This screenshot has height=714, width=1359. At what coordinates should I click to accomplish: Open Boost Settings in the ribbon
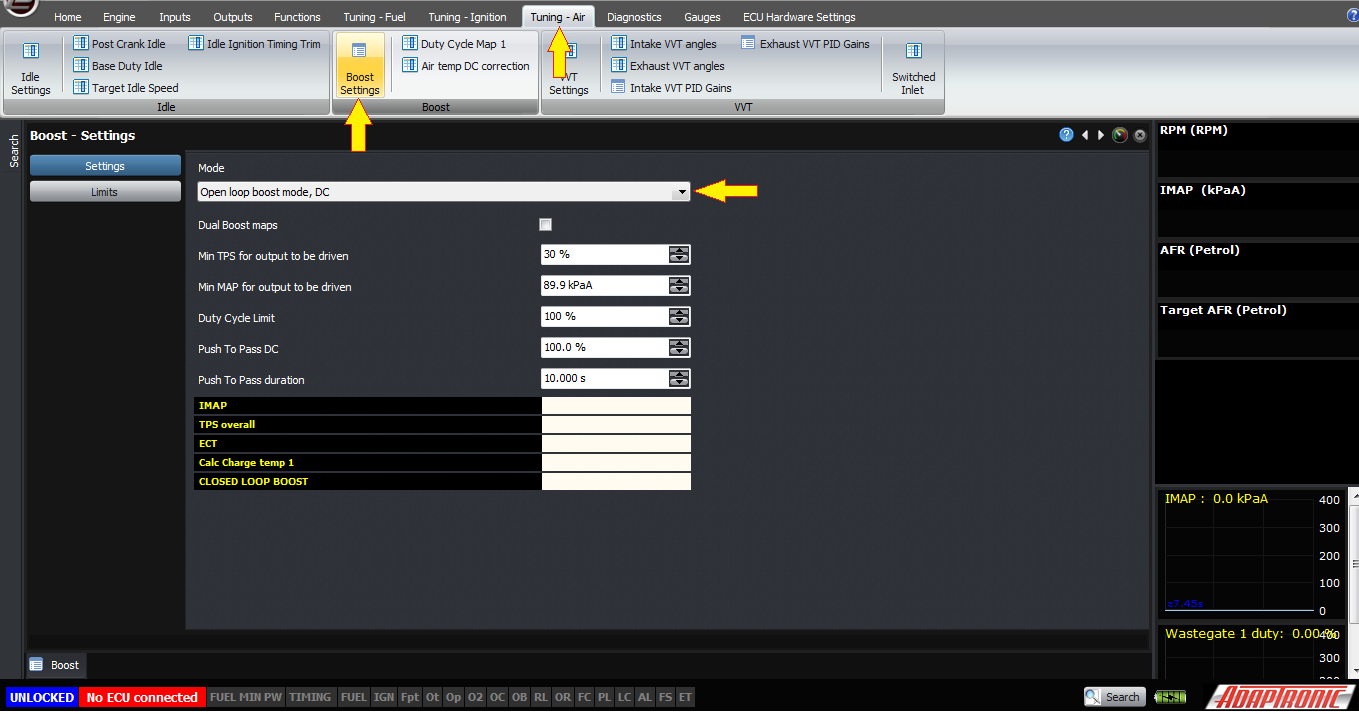(x=360, y=66)
